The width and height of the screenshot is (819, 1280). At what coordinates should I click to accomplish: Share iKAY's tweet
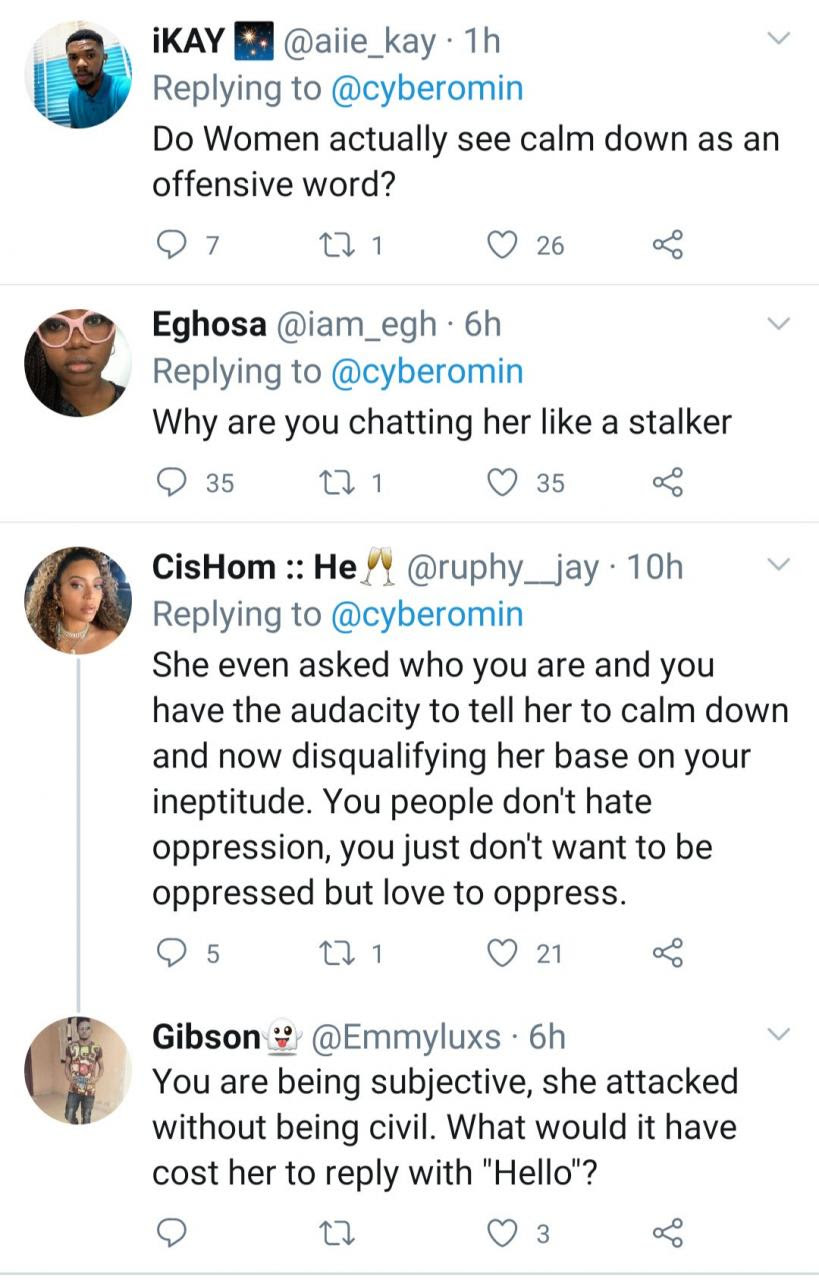click(667, 245)
